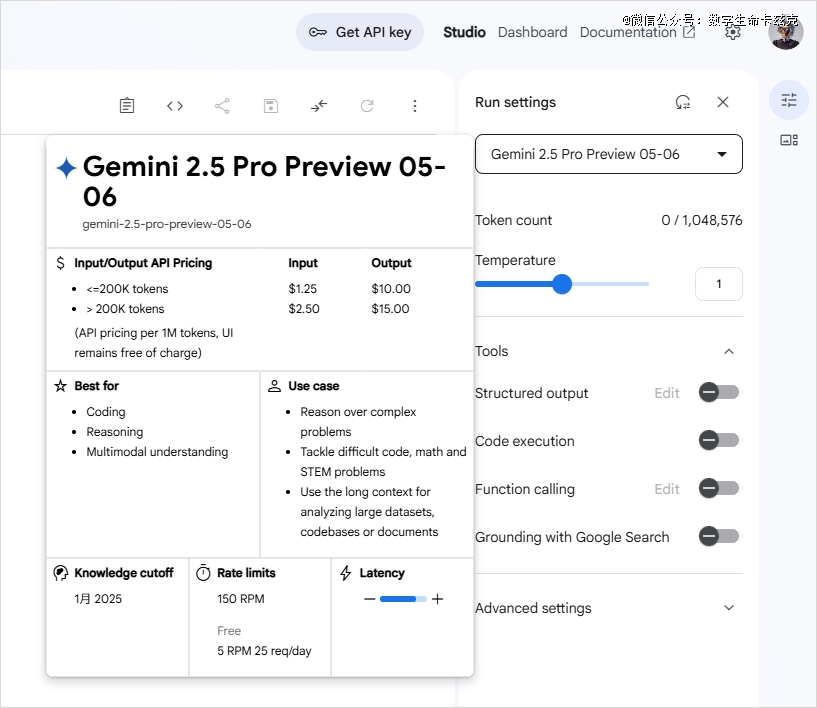Click the $10.00 output price
Screen dimensions: 817x708
click(x=391, y=289)
